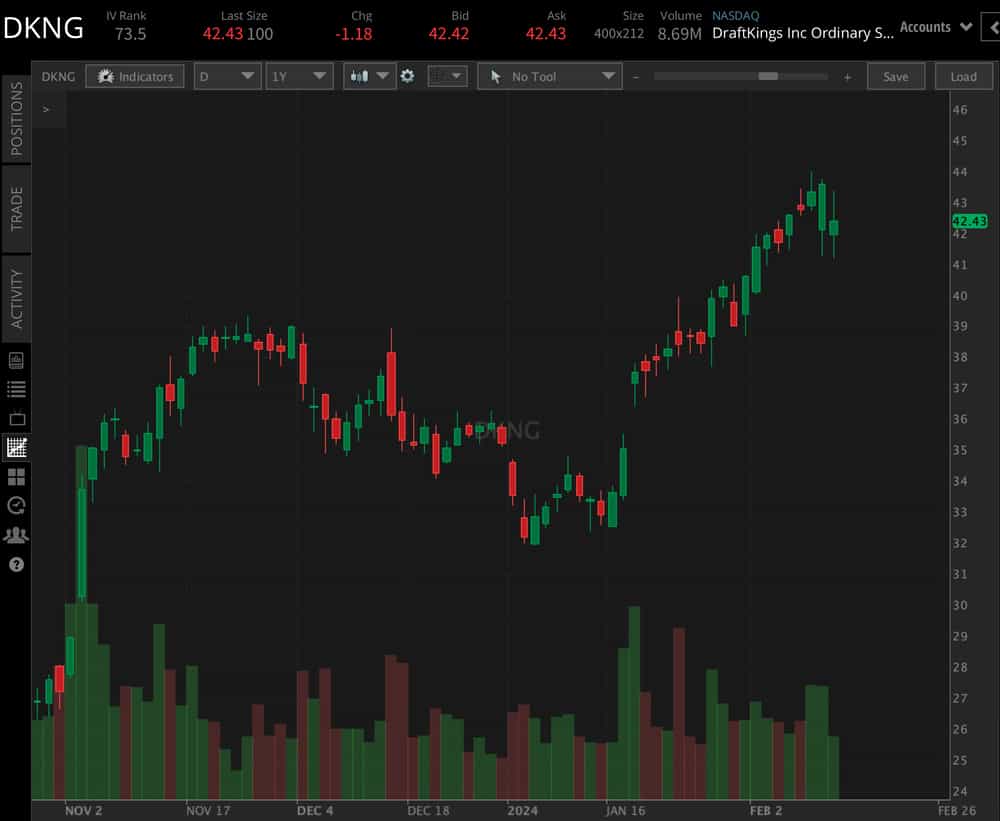Viewport: 1000px width, 821px height.
Task: Click the chart zoom slider handle
Action: 768,77
